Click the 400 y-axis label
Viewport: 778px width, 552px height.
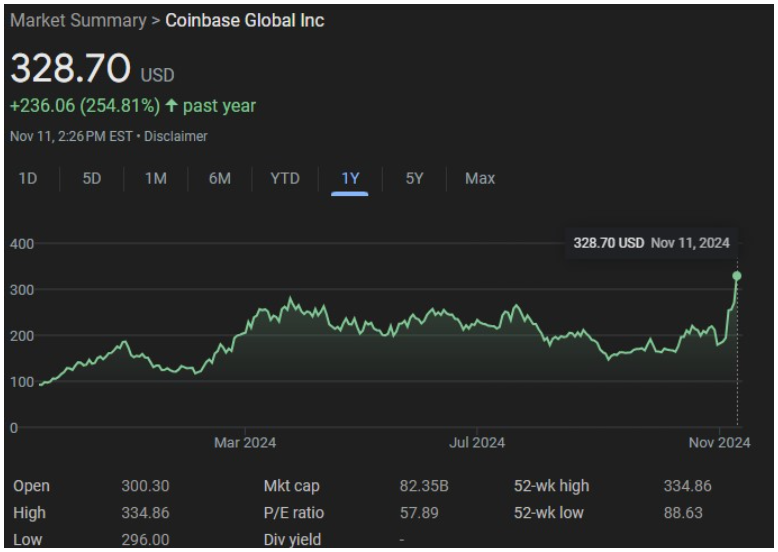pos(22,244)
